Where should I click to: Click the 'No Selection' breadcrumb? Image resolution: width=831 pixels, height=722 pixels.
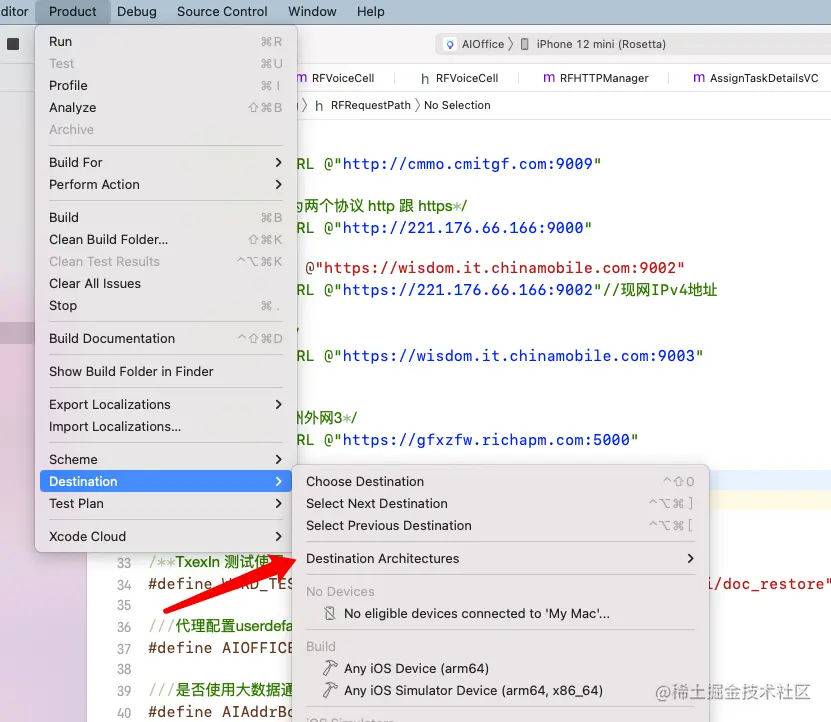pyautogui.click(x=457, y=105)
